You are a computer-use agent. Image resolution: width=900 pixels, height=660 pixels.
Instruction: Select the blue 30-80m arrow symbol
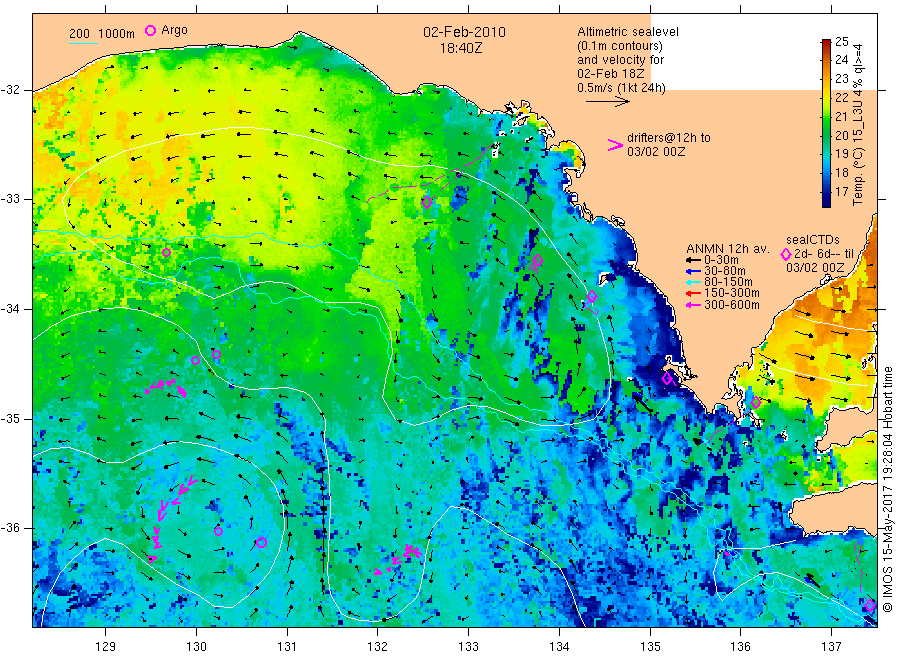(x=693, y=271)
